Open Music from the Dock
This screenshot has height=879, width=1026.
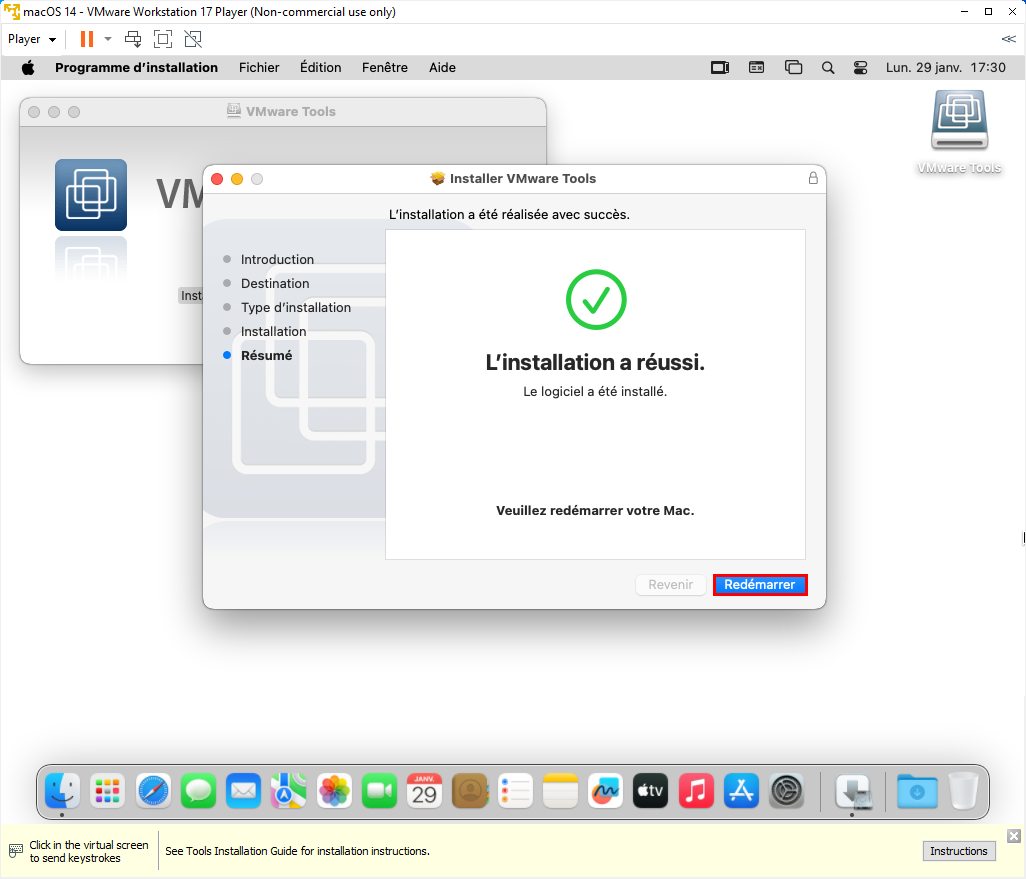(696, 791)
